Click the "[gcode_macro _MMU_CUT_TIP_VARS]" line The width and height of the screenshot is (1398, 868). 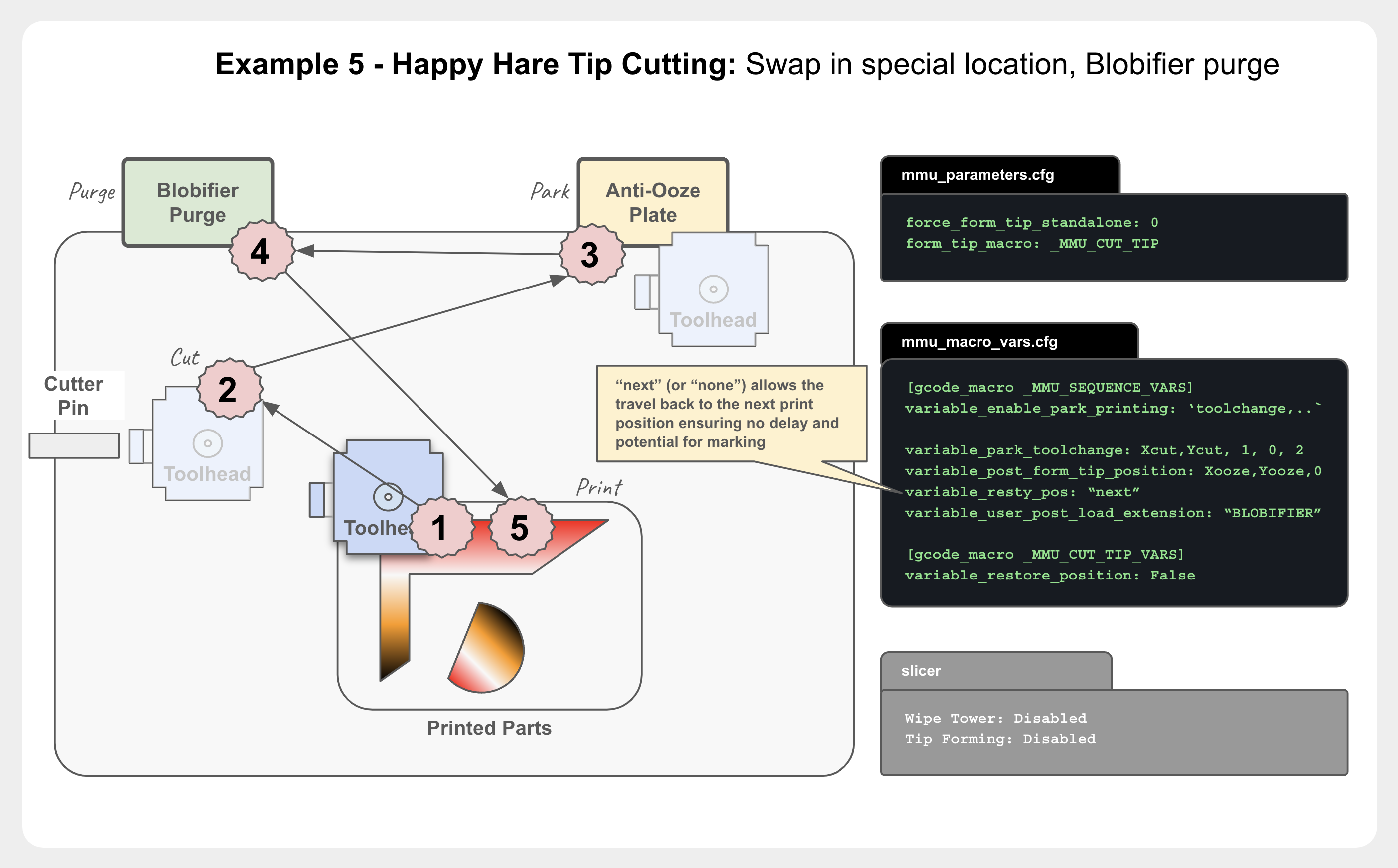pos(1045,555)
